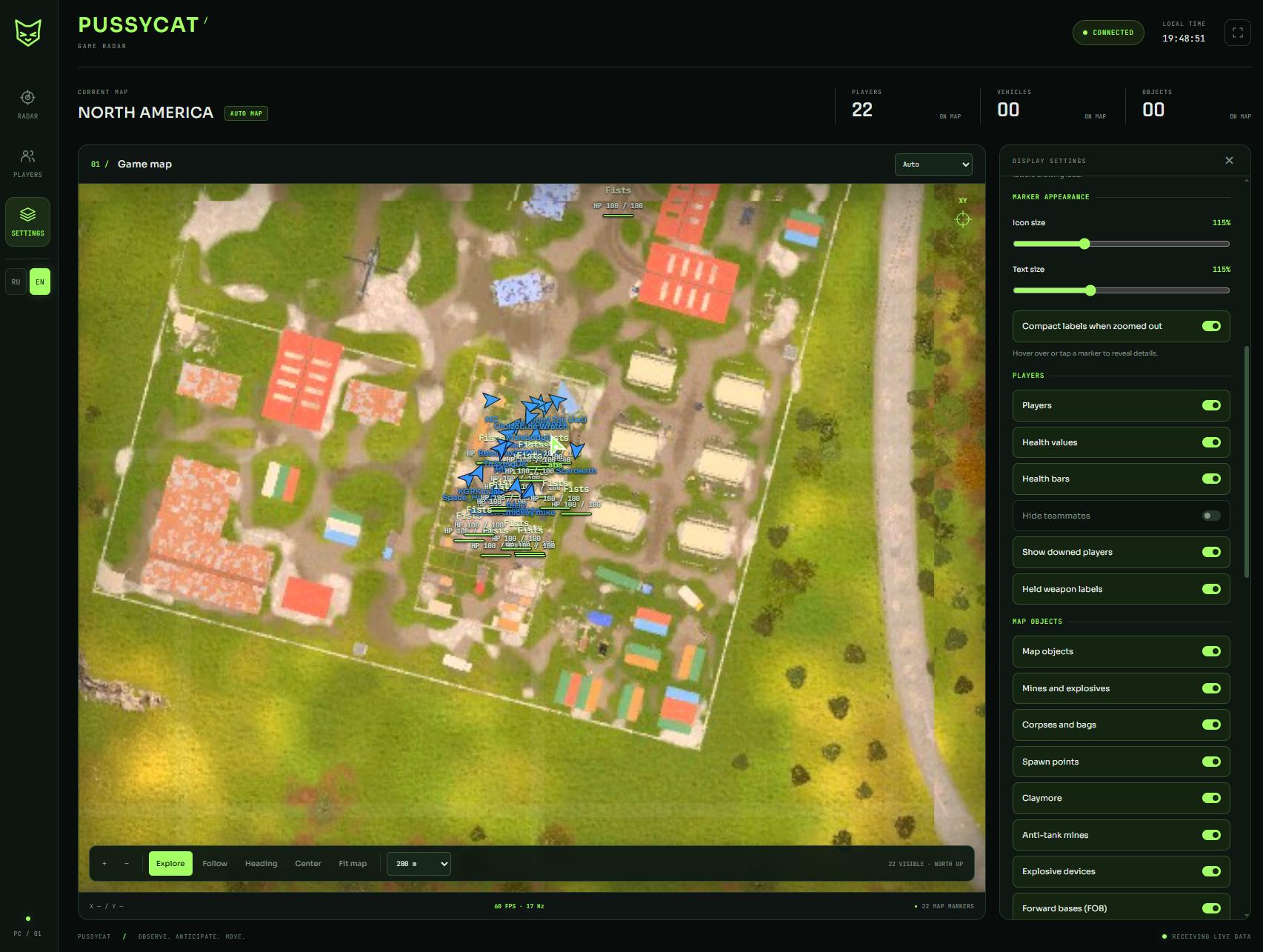This screenshot has height=952, width=1263.
Task: Toggle fullscreen with the expand icon
Action: point(1237,33)
